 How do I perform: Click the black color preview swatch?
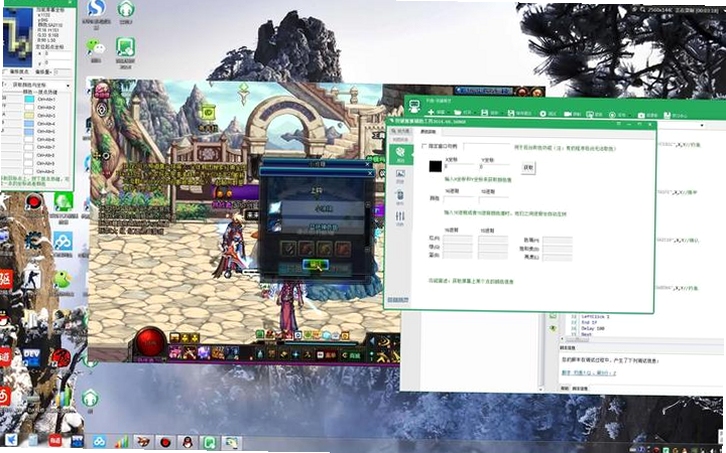435,166
